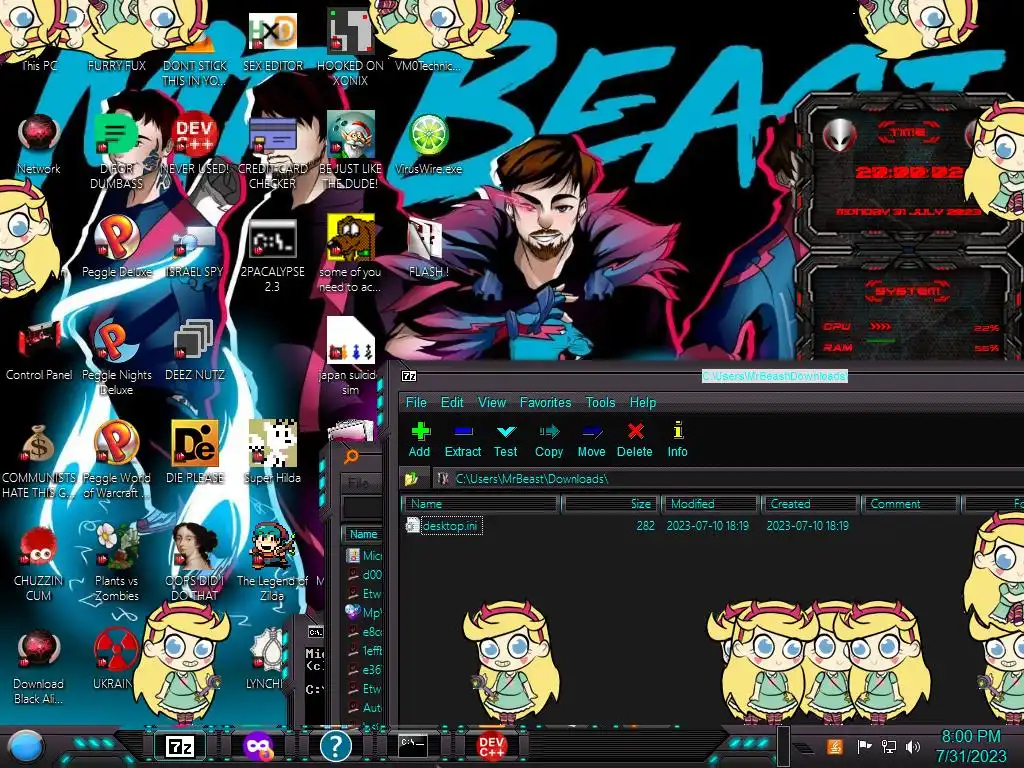Open the File menu in 7-Zip
This screenshot has height=768, width=1024.
pyautogui.click(x=416, y=402)
